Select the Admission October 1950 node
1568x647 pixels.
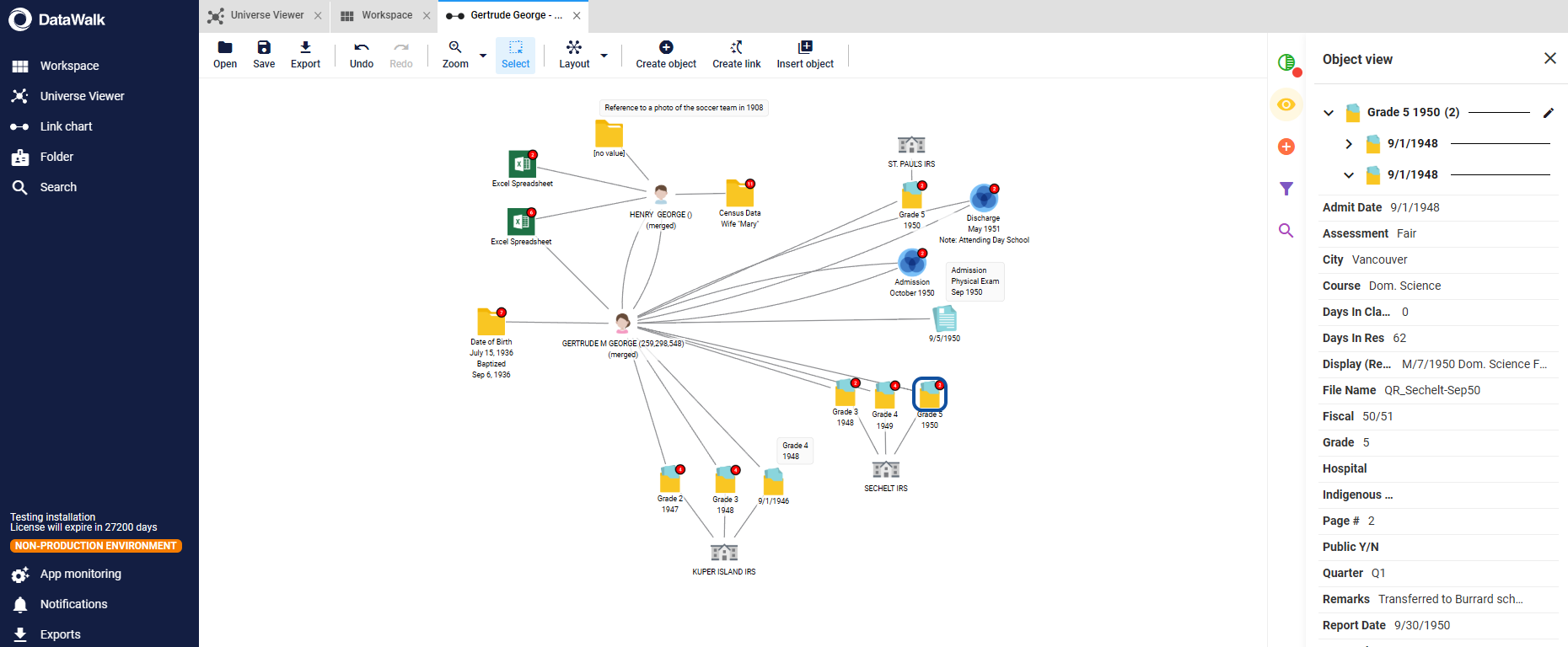tap(912, 262)
